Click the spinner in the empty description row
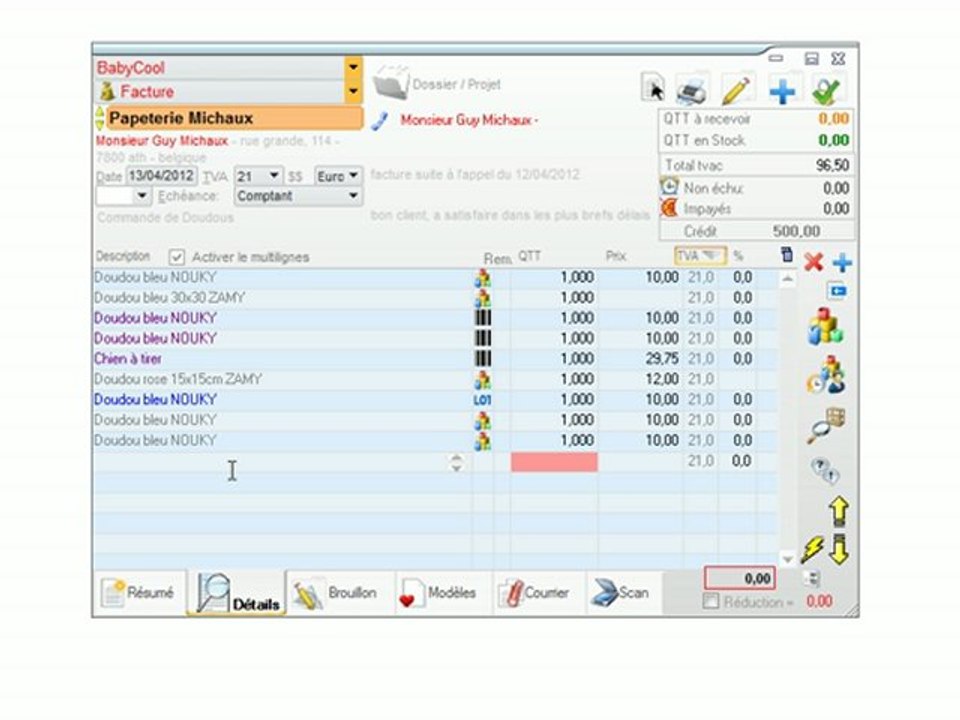 coord(456,462)
